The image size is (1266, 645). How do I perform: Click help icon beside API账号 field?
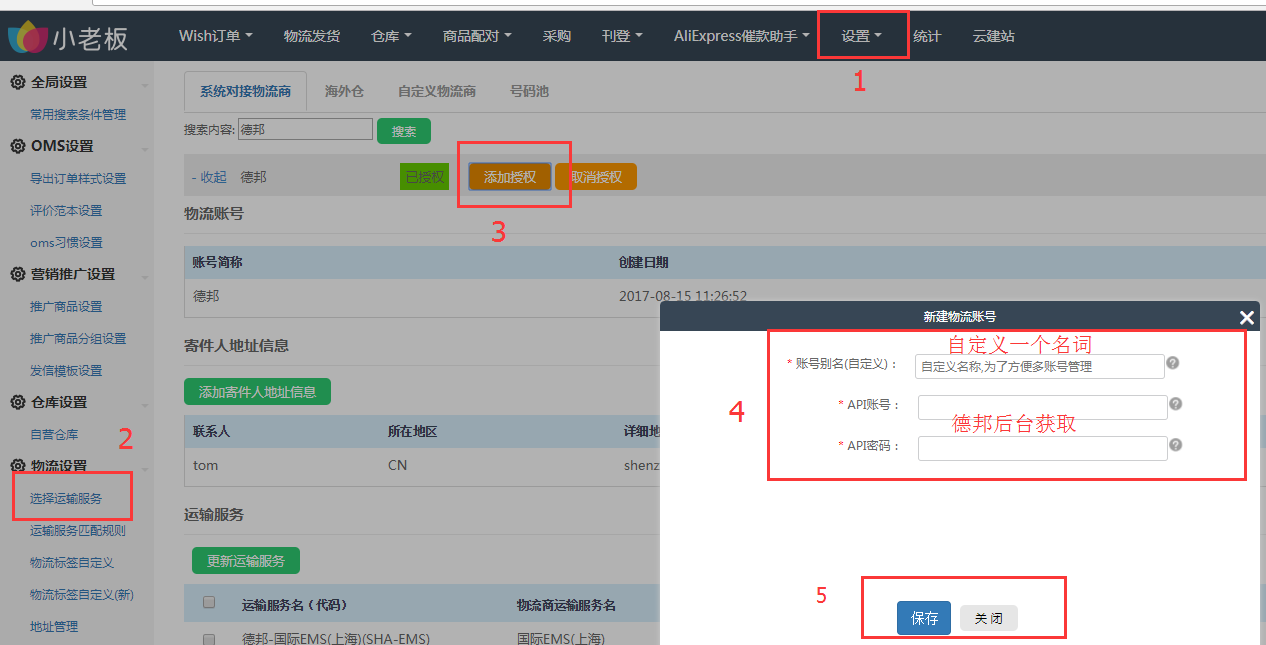pyautogui.click(x=1176, y=404)
